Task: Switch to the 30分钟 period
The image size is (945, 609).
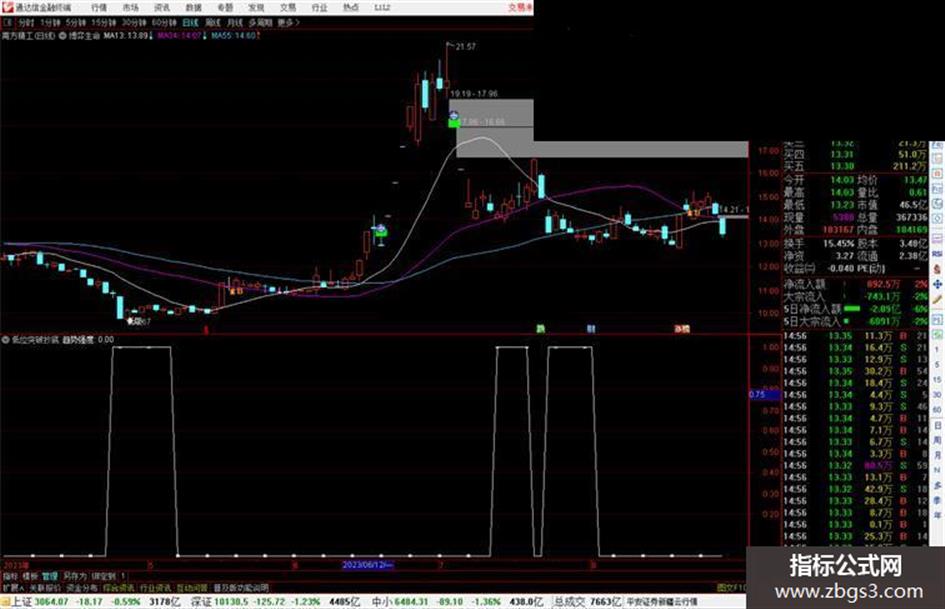Action: [134, 22]
